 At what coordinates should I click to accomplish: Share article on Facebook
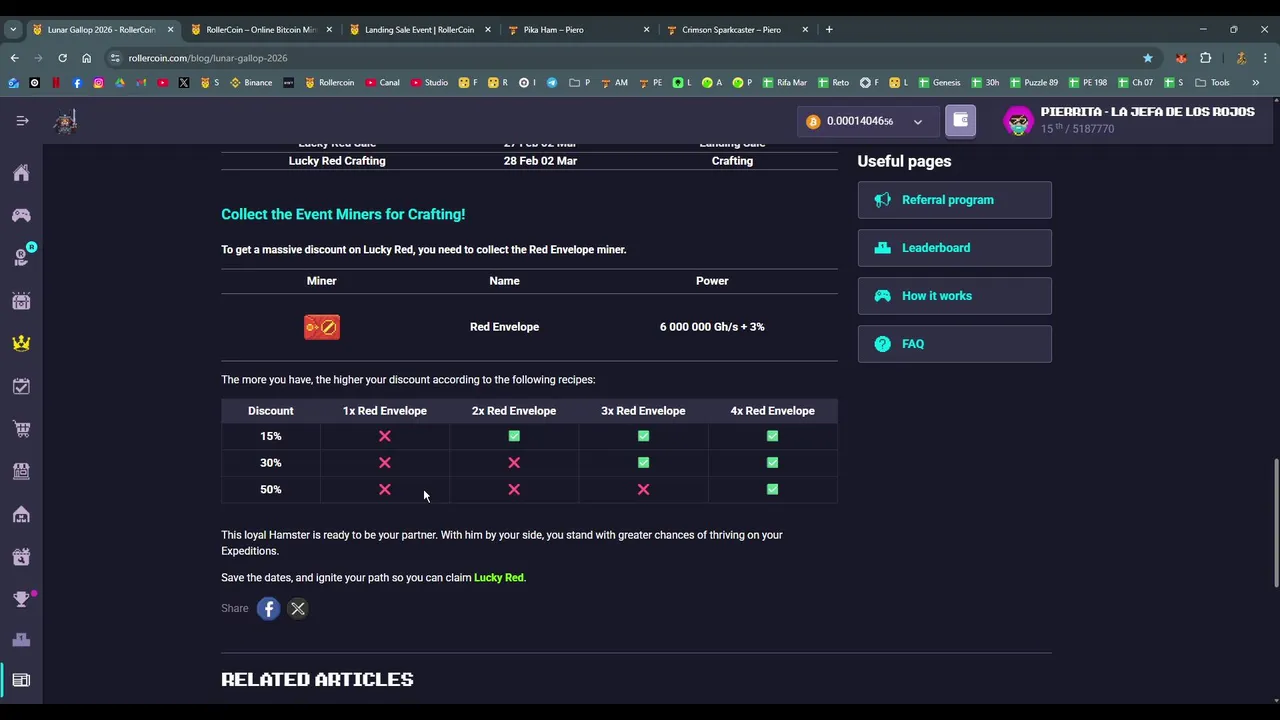[x=268, y=608]
